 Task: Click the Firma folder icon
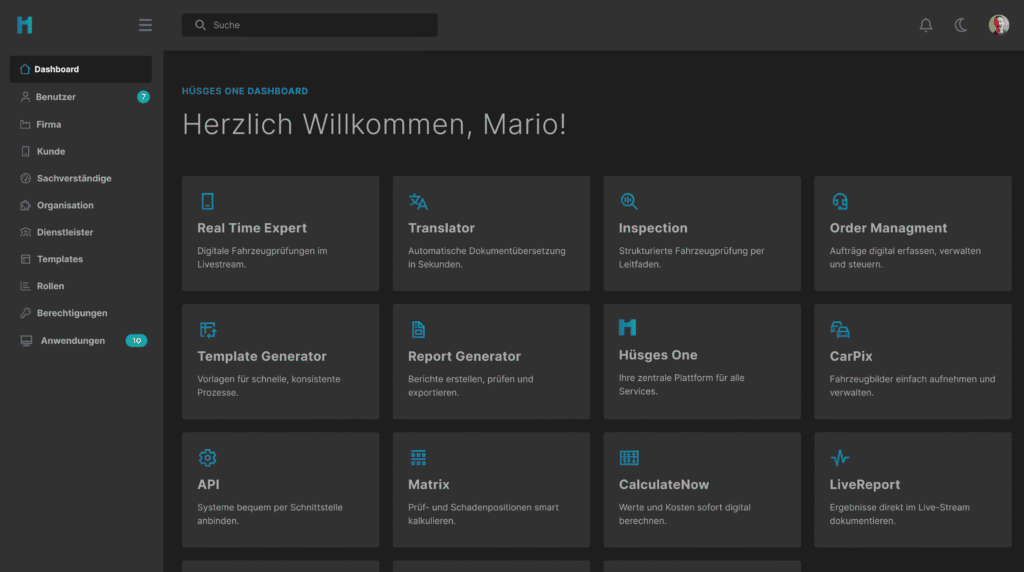pos(25,124)
